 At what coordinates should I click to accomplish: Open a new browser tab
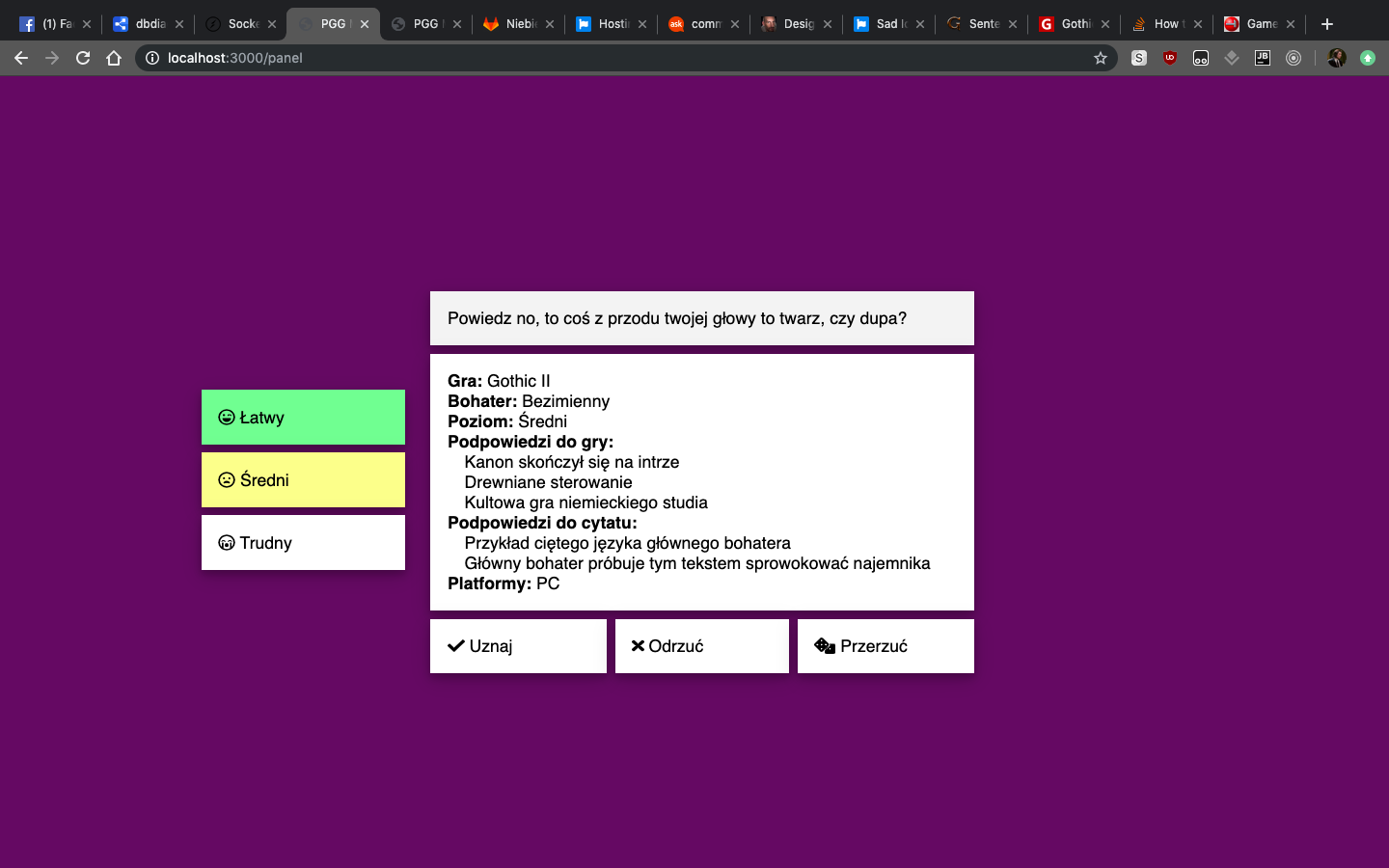click(x=1327, y=24)
